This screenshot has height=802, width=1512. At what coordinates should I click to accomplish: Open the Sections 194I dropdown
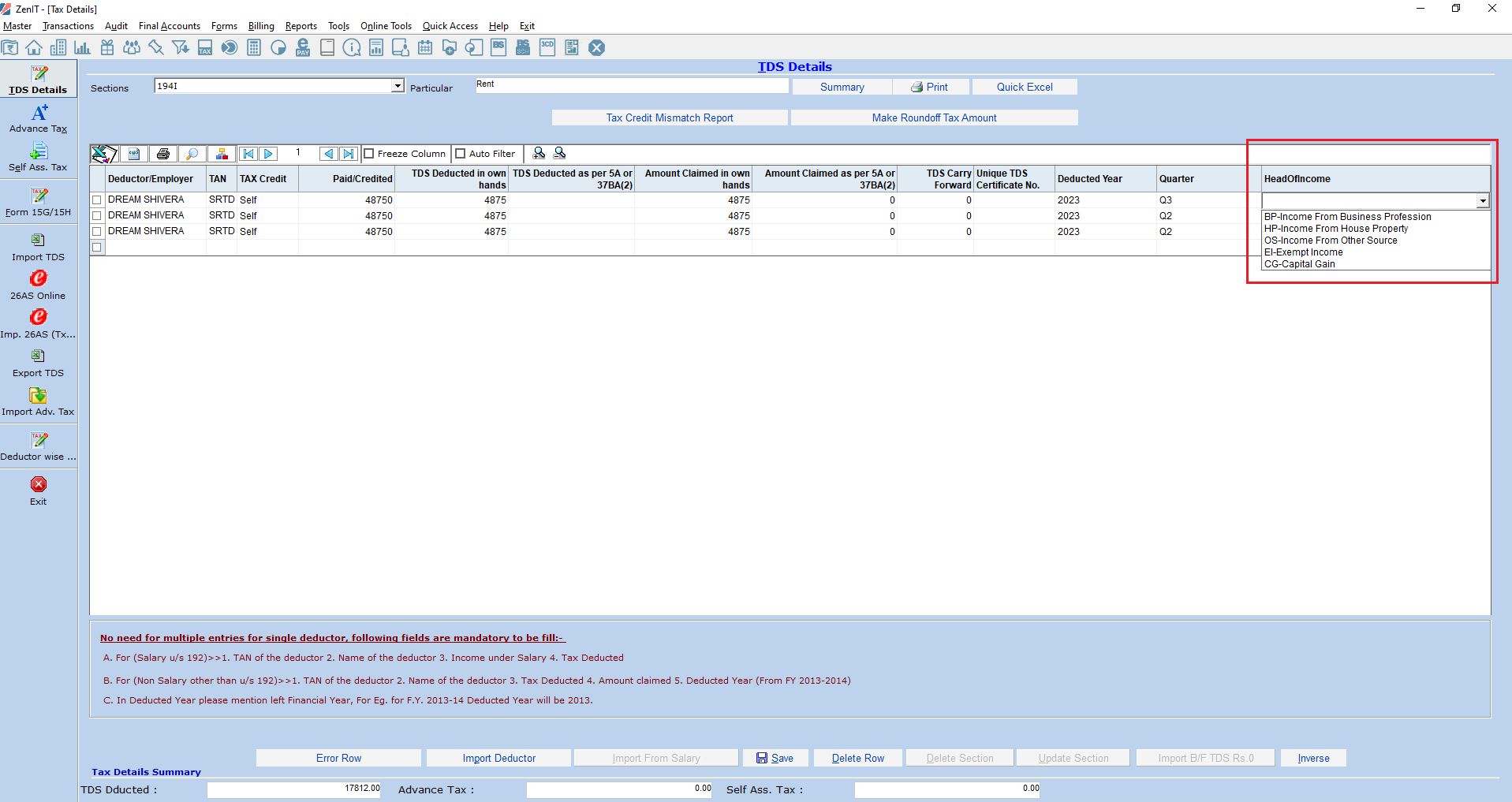(x=398, y=86)
